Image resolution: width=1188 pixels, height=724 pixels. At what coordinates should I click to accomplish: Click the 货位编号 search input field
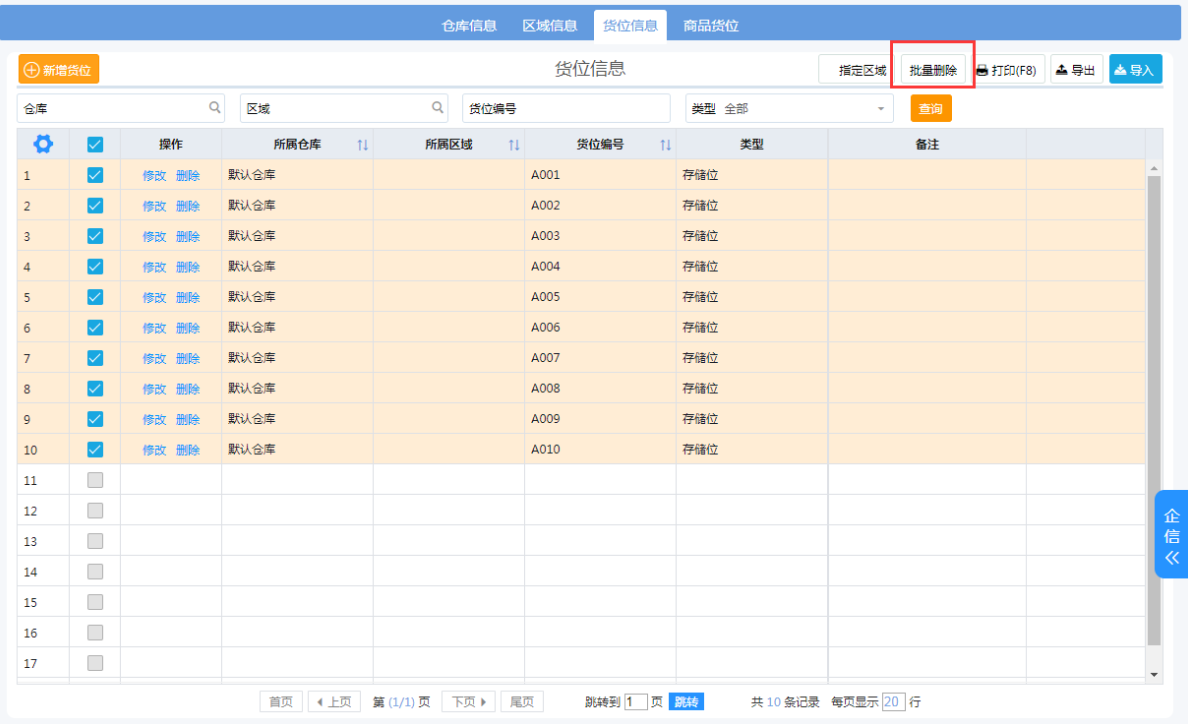(x=566, y=108)
